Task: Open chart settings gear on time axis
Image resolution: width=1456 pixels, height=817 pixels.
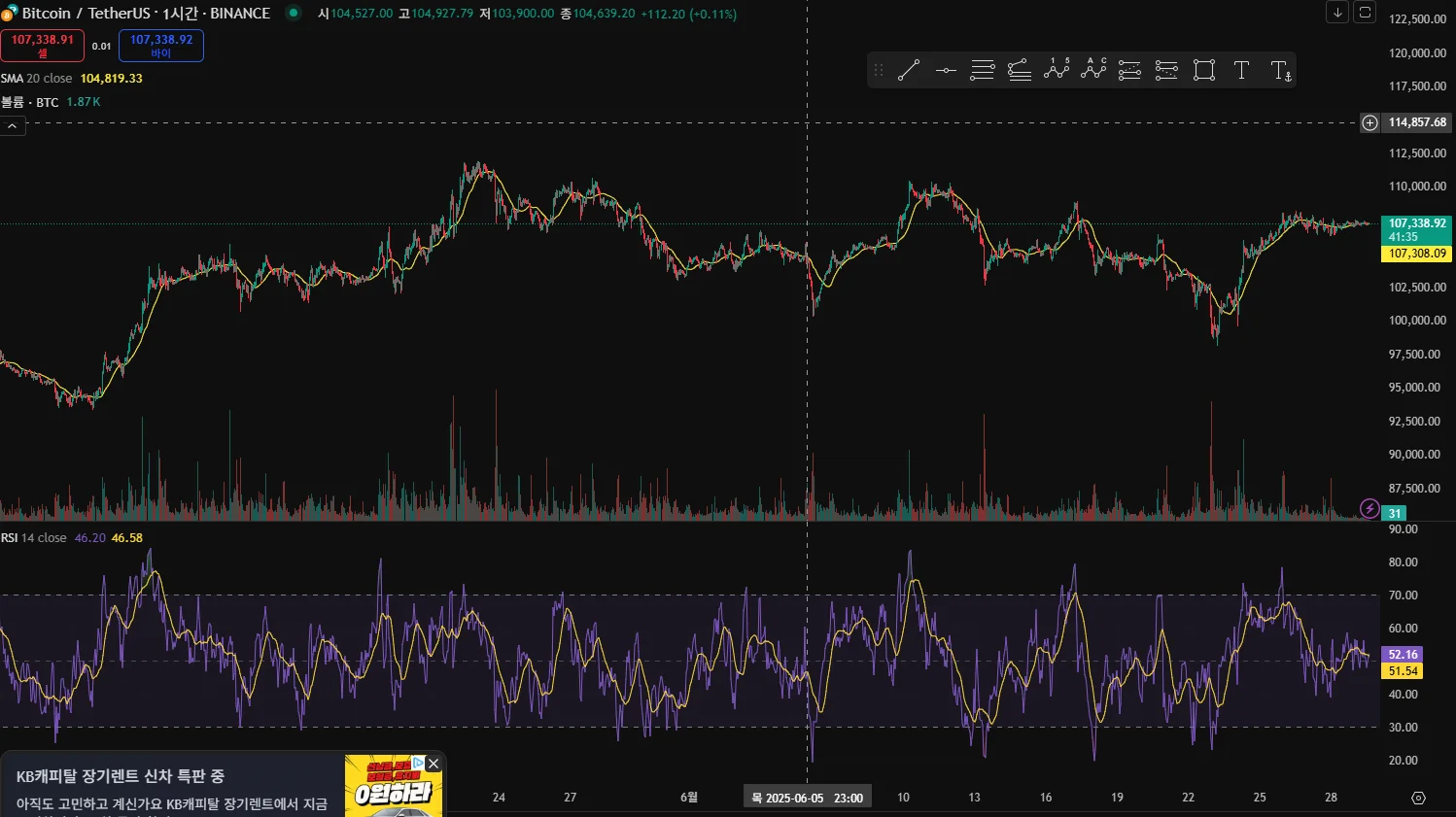Action: (x=1418, y=798)
